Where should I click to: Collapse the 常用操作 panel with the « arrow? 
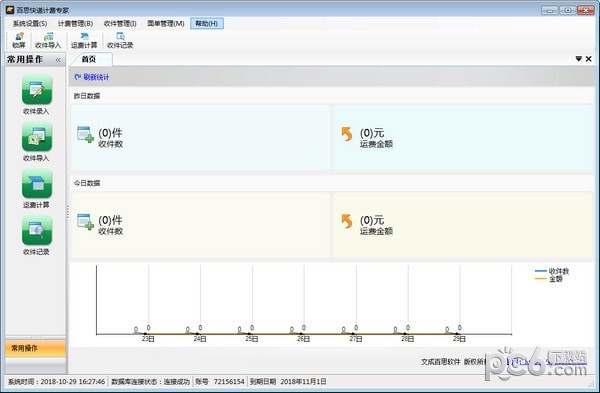click(x=58, y=60)
